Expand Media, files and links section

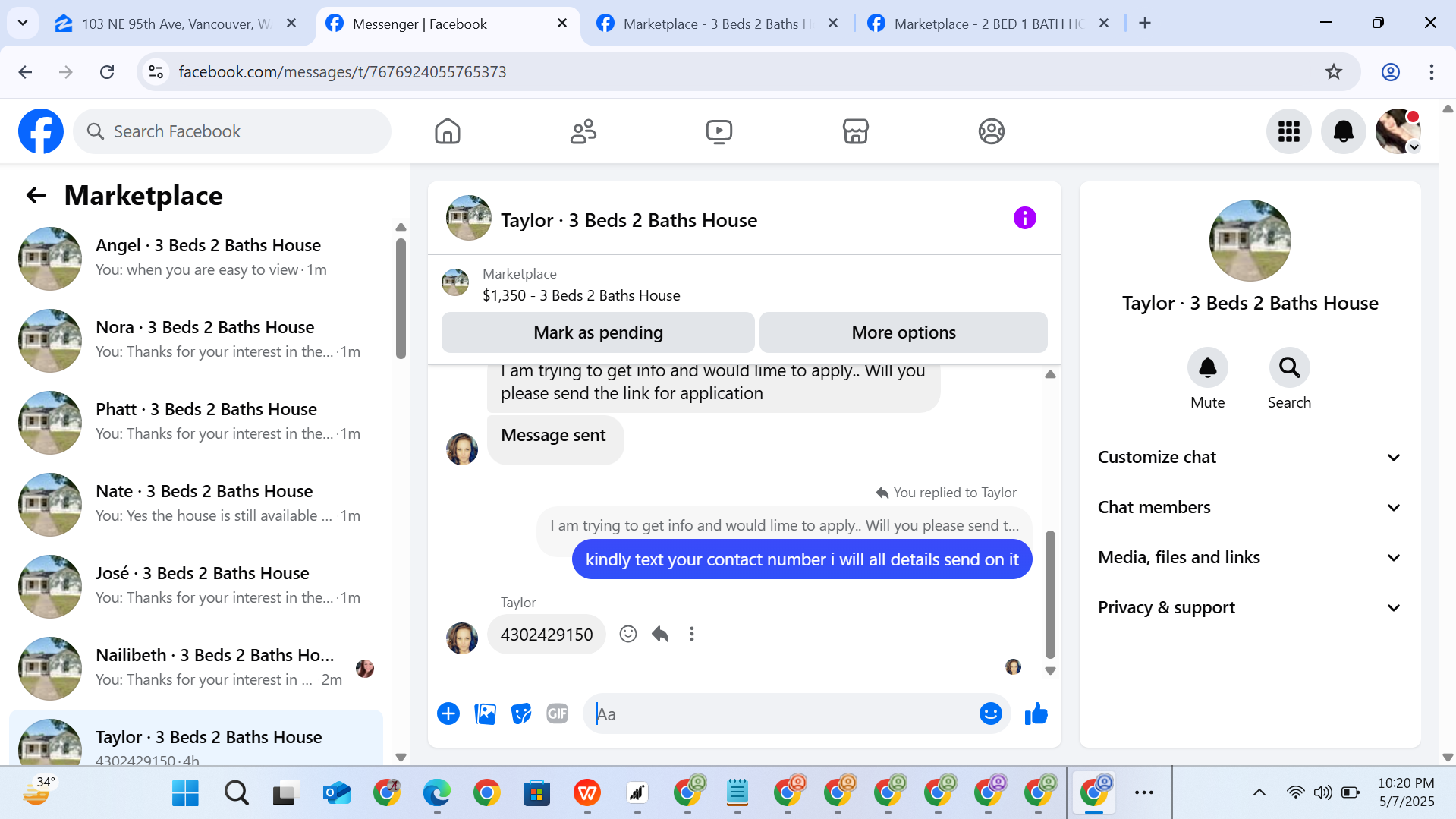pos(1249,558)
